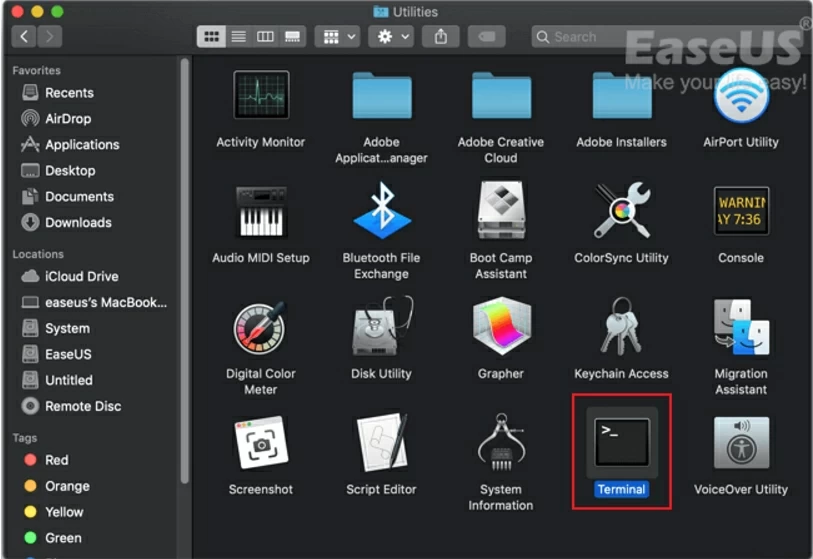Image resolution: width=813 pixels, height=559 pixels.
Task: Open Boot Camp Assistant
Action: pyautogui.click(x=501, y=212)
